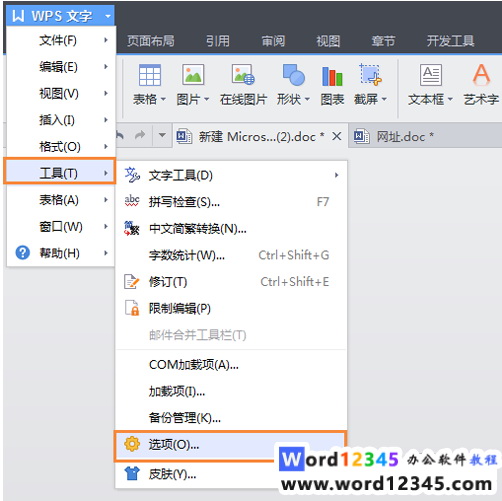Insert a chart with 图表 icon
The width and height of the screenshot is (502, 501).
click(x=332, y=76)
